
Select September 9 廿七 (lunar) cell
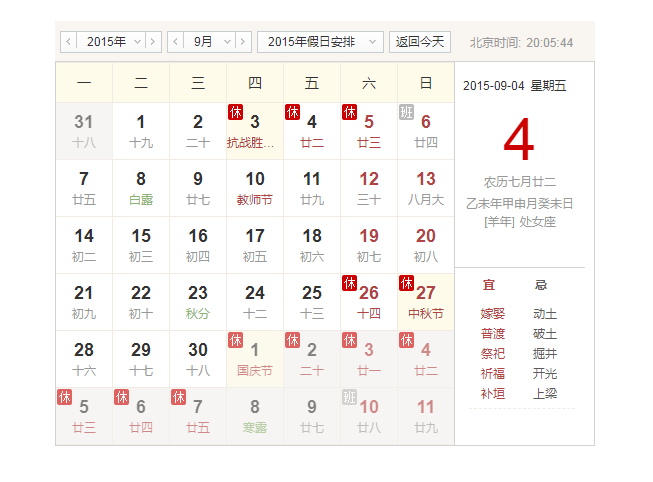coord(198,188)
